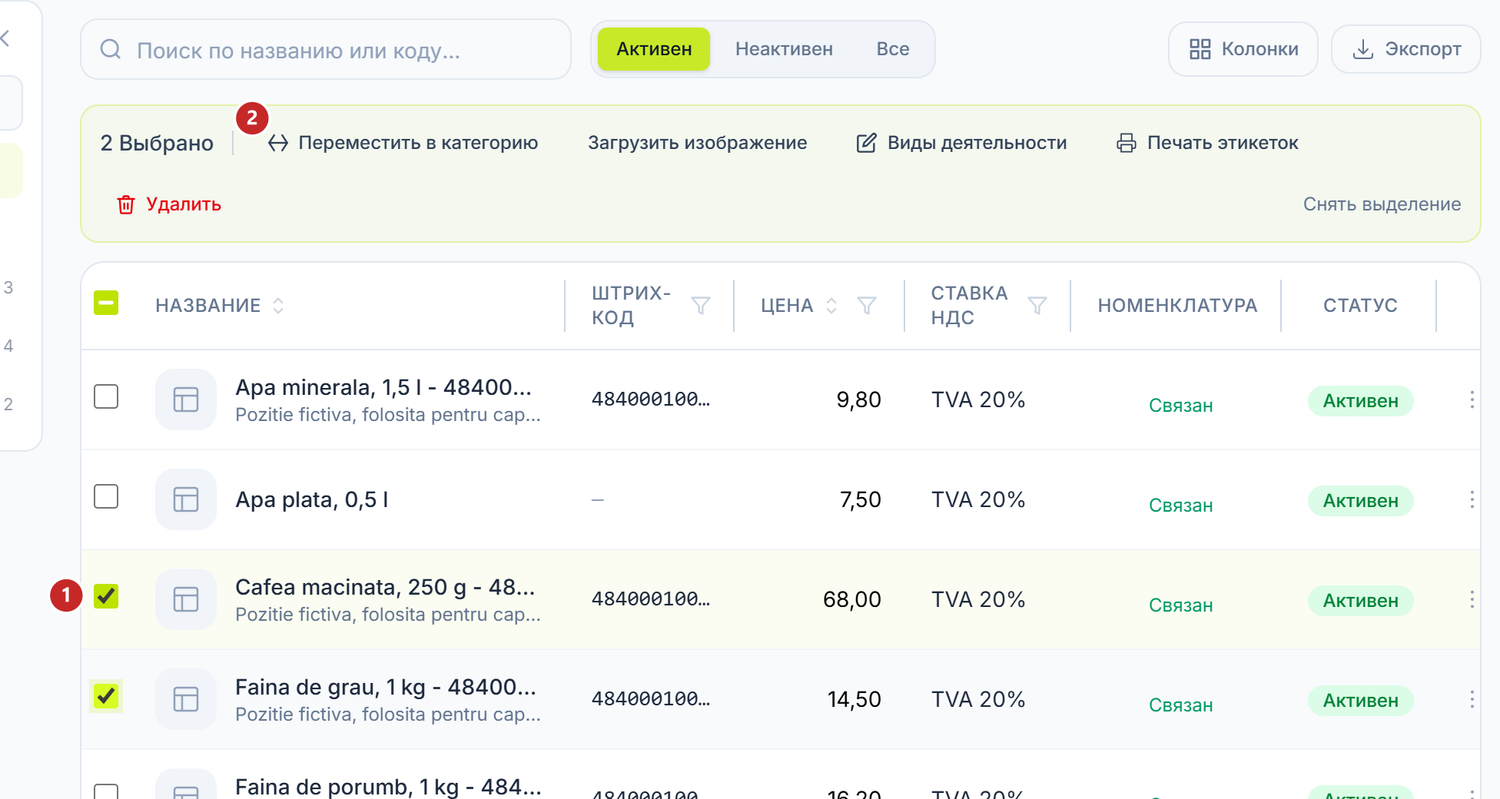The height and width of the screenshot is (799, 1500).
Task: Click the Статус column header
Action: pos(1360,306)
